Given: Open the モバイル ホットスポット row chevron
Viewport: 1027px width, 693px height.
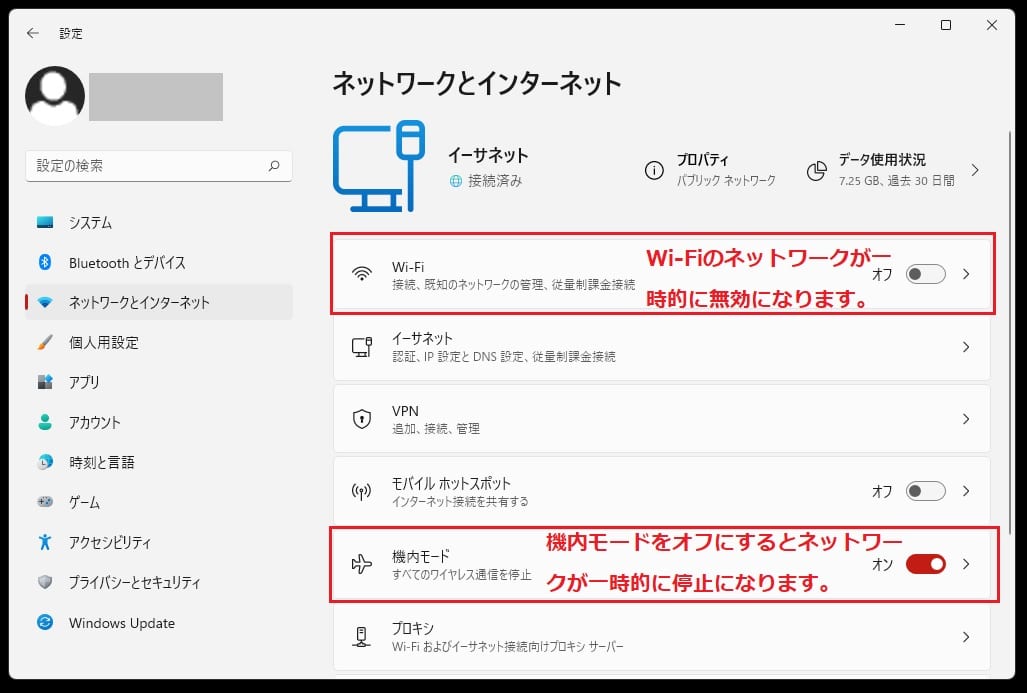Looking at the screenshot, I should (x=966, y=491).
